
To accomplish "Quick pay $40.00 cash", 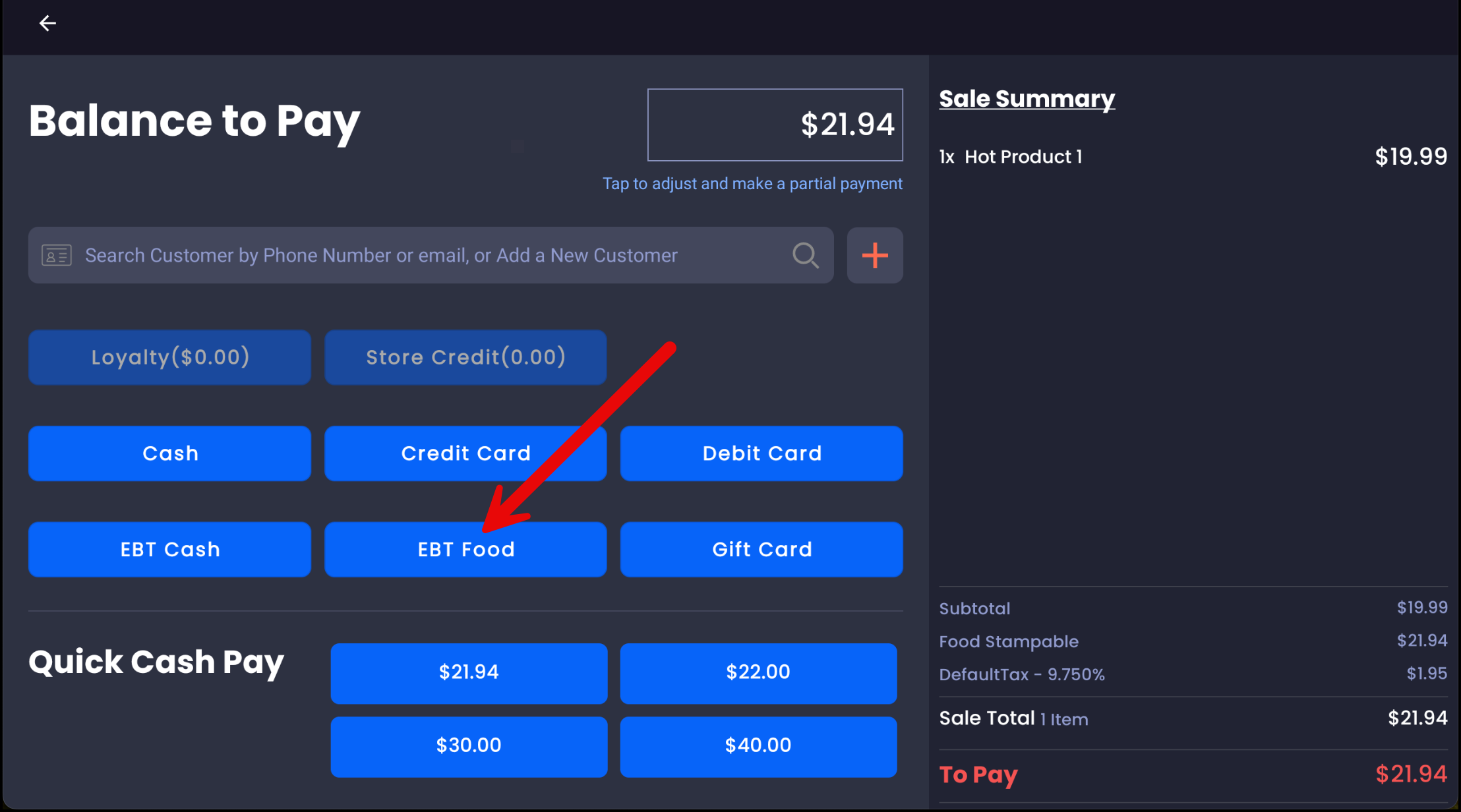I will coord(758,746).
